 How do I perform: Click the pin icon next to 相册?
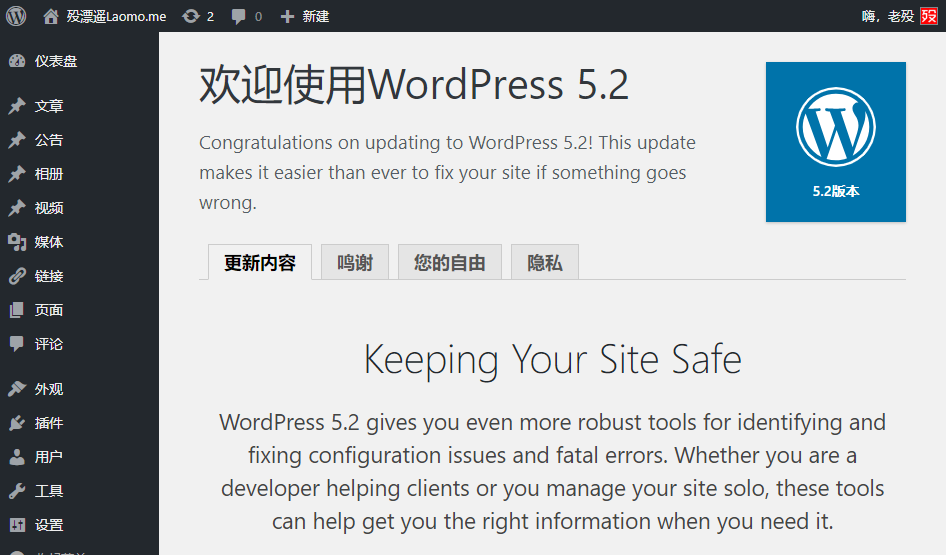17,174
